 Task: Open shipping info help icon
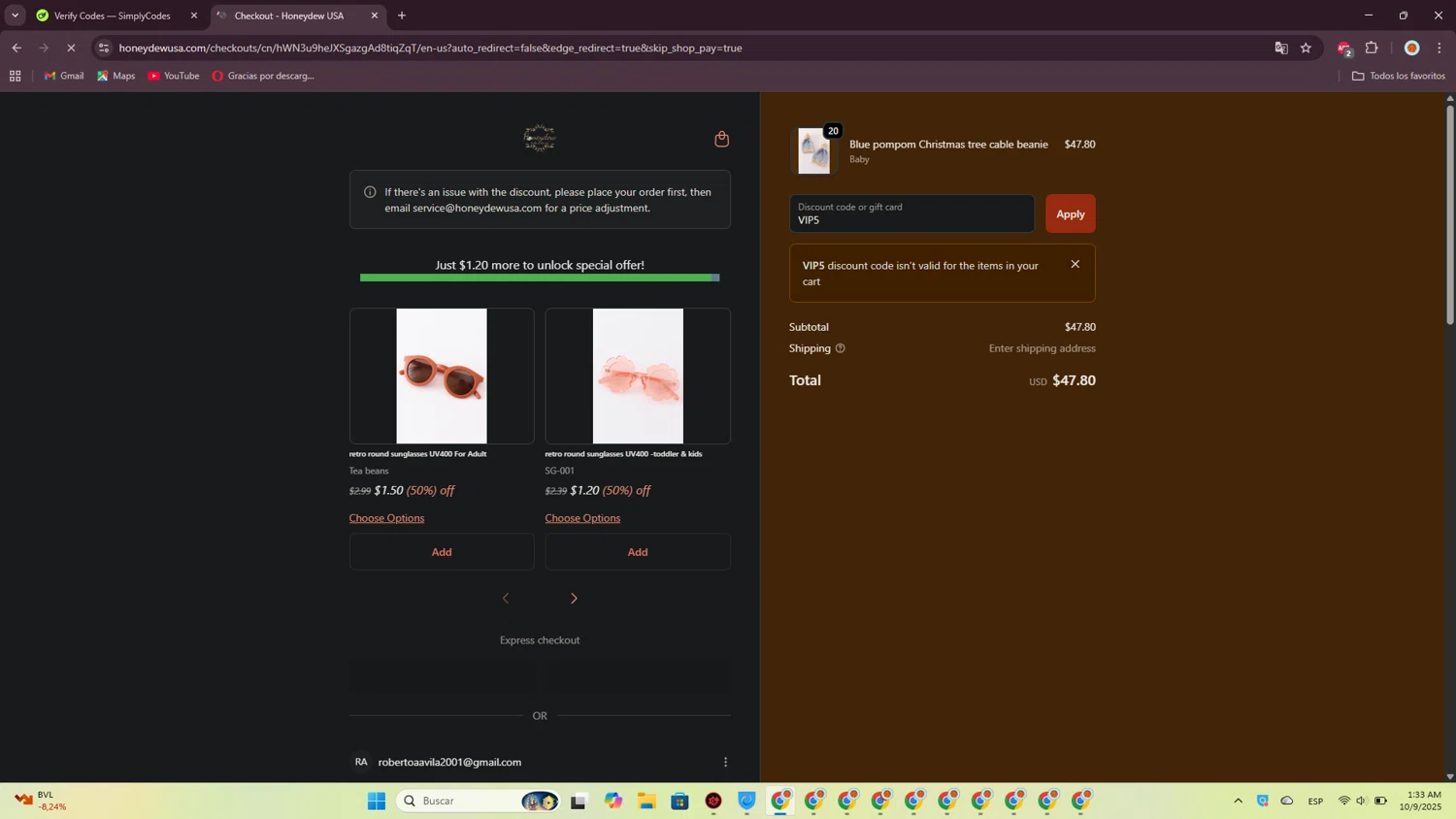pyautogui.click(x=841, y=348)
